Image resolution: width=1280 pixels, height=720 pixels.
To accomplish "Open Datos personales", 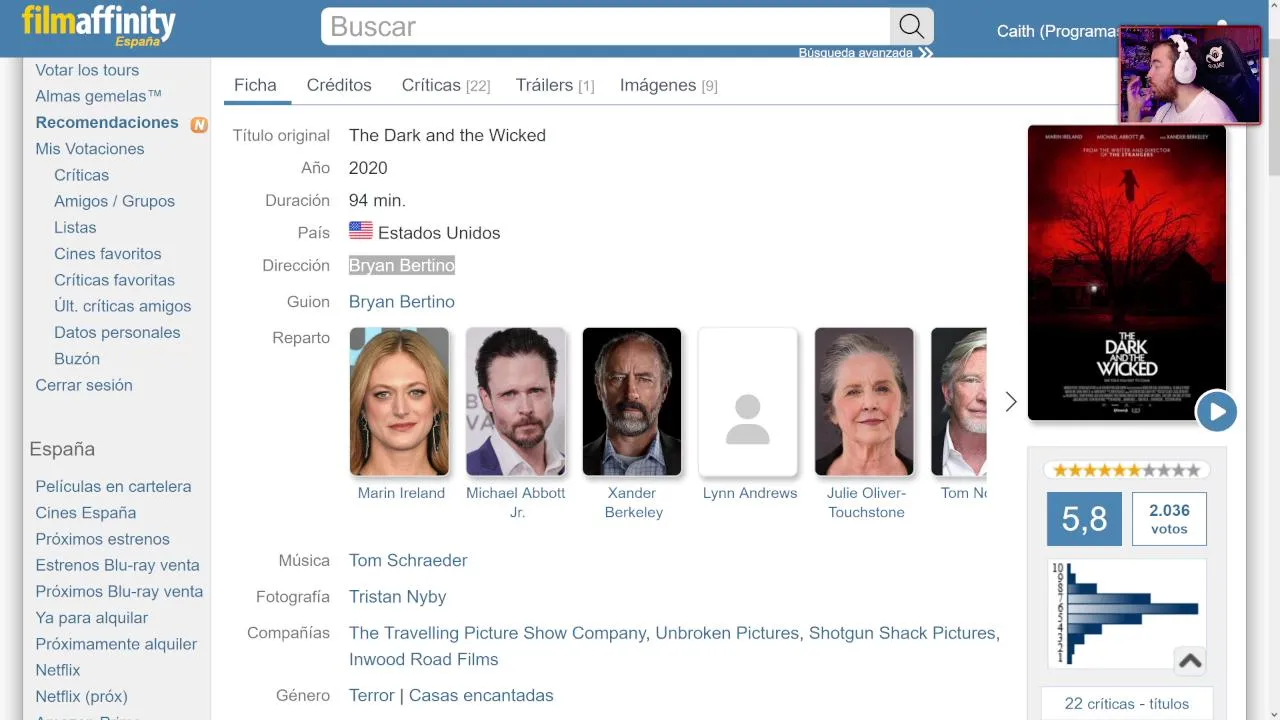I will pos(117,332).
